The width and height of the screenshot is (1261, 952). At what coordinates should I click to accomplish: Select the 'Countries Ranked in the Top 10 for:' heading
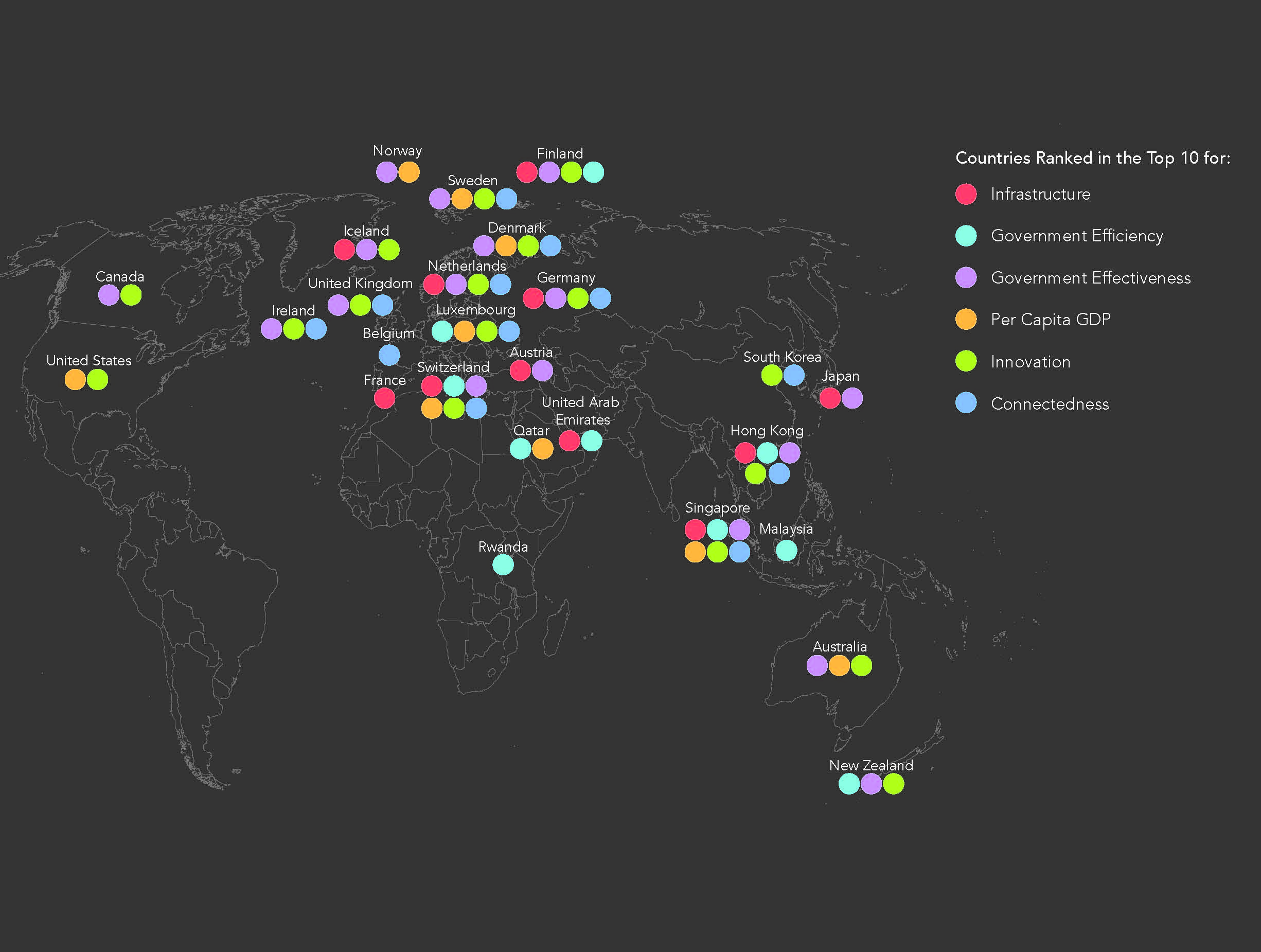(x=1093, y=158)
